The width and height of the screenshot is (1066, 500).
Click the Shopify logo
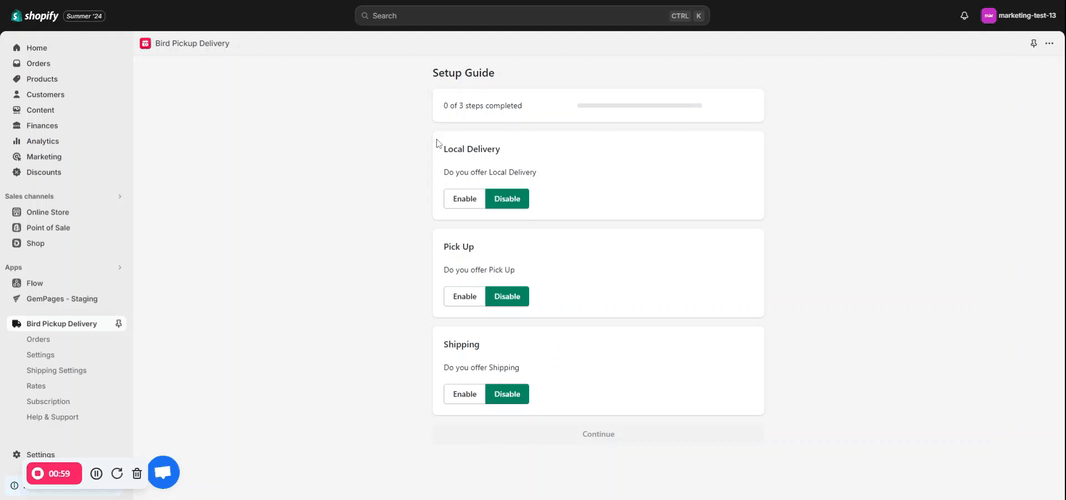click(35, 16)
